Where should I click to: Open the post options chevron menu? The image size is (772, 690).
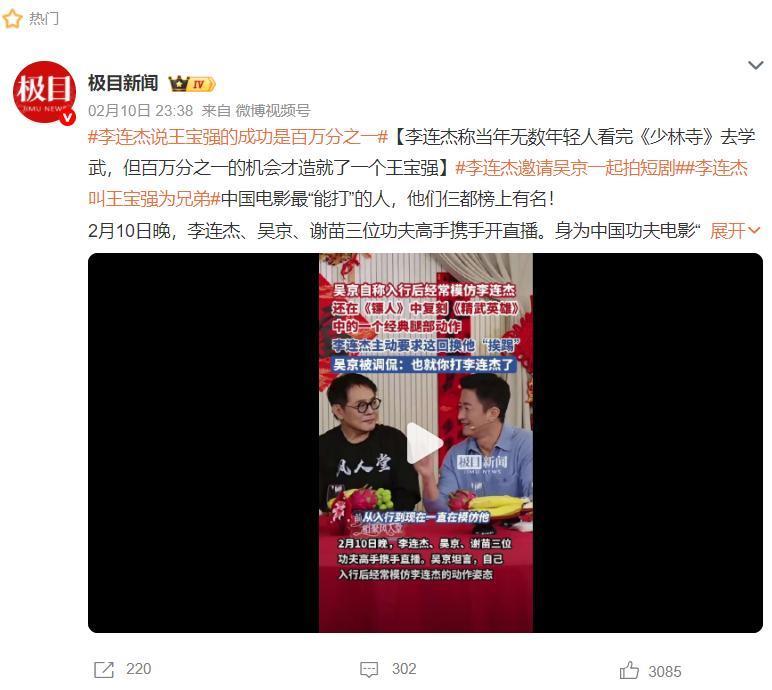(755, 65)
